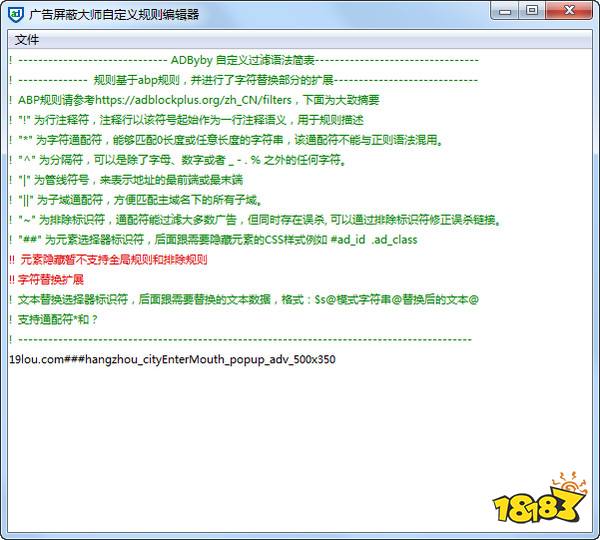Click the line describing "||" 子域通配符
Image resolution: width=600 pixels, height=540 pixels.
[x=140, y=200]
